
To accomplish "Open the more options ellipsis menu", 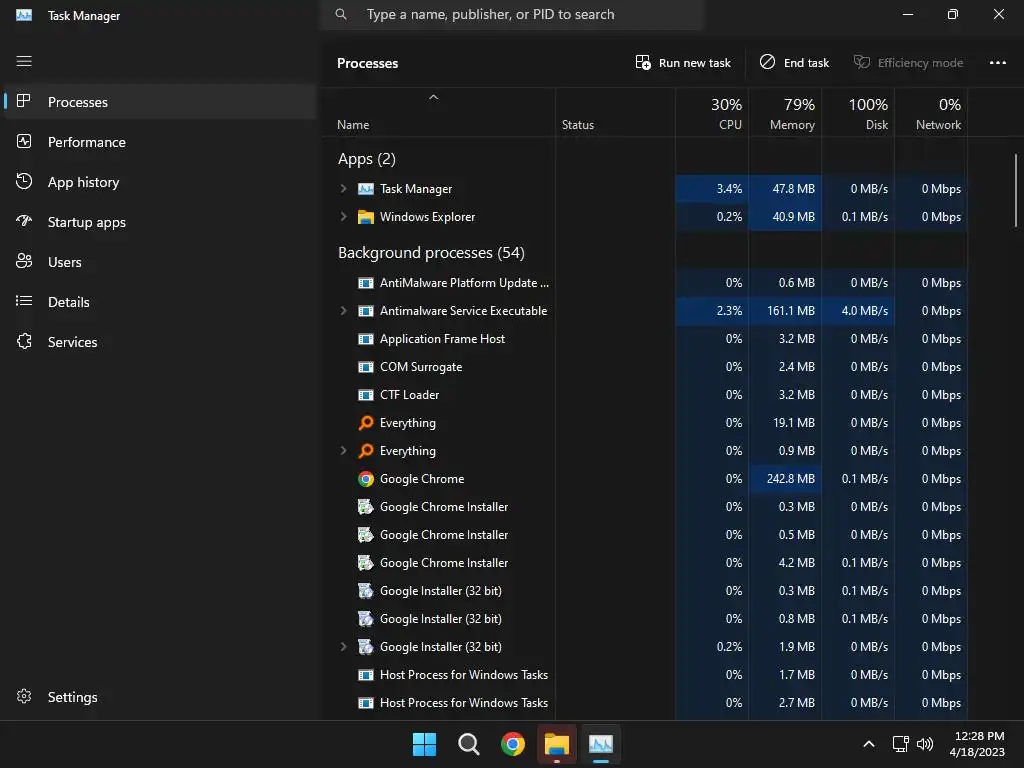I will coord(997,63).
